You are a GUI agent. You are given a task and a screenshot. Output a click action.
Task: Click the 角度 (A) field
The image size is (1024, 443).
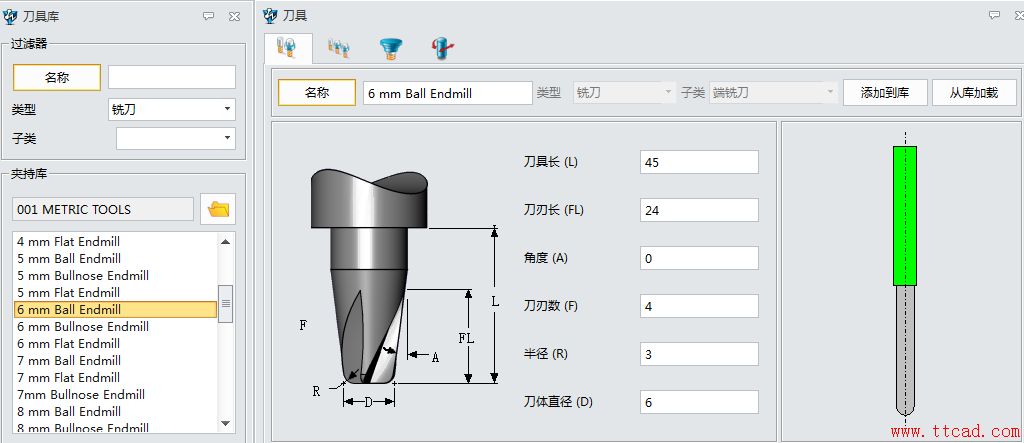(699, 258)
